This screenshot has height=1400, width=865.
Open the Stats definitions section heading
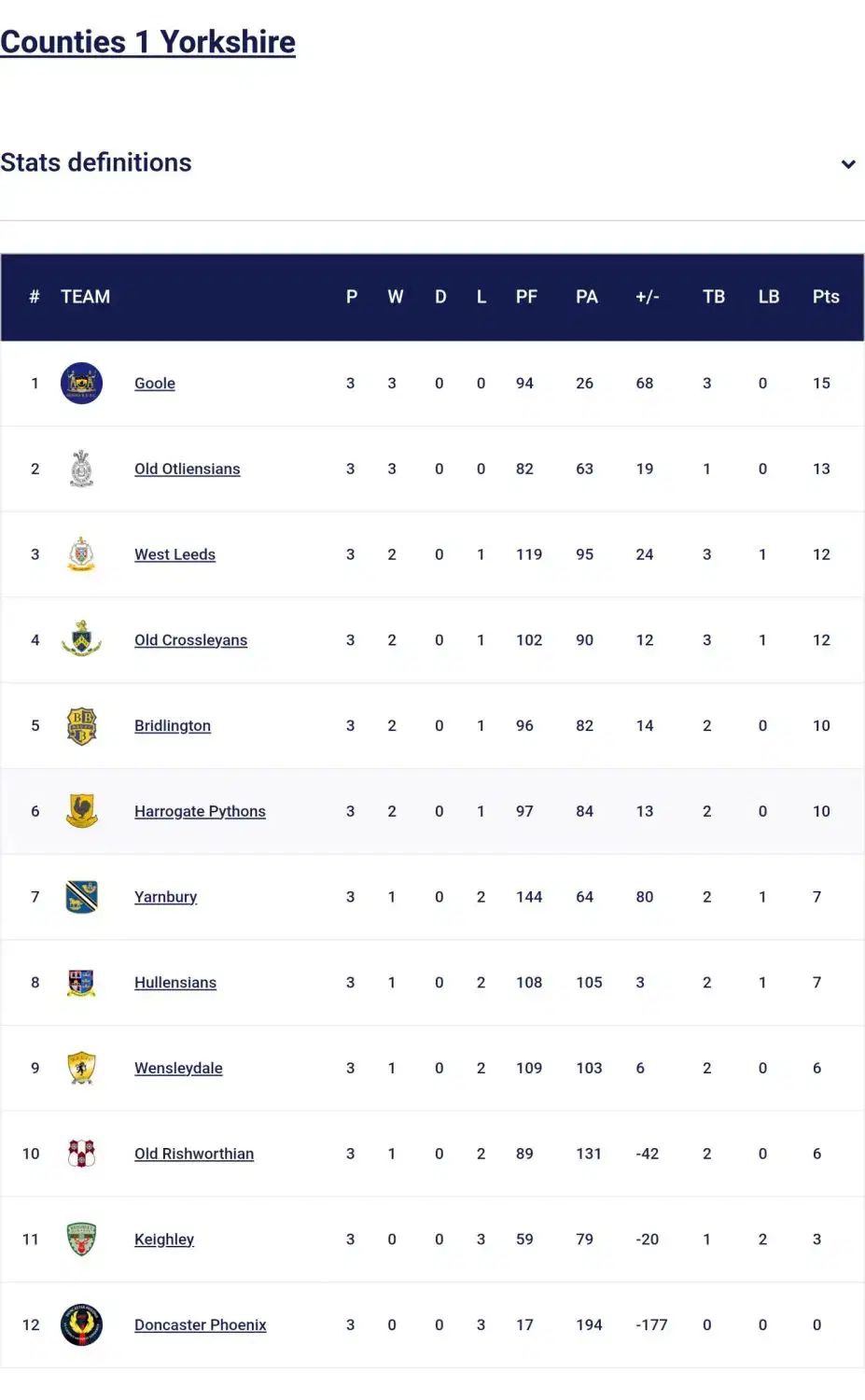96,162
